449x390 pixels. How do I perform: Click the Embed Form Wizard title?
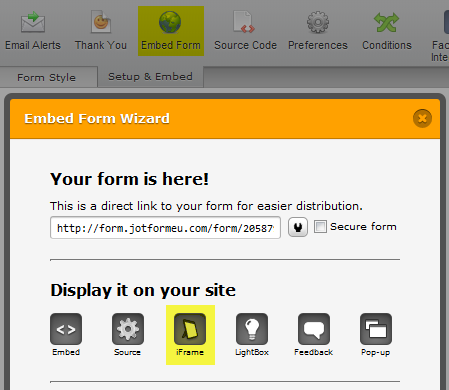pos(97,119)
